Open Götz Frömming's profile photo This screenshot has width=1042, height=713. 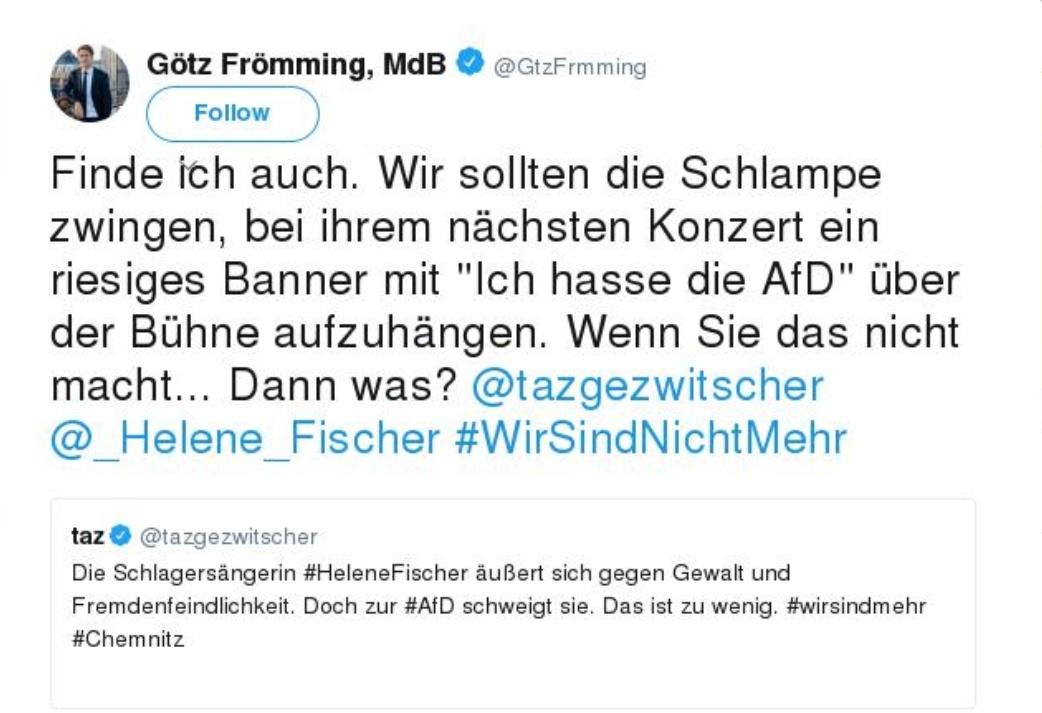pyautogui.click(x=89, y=83)
